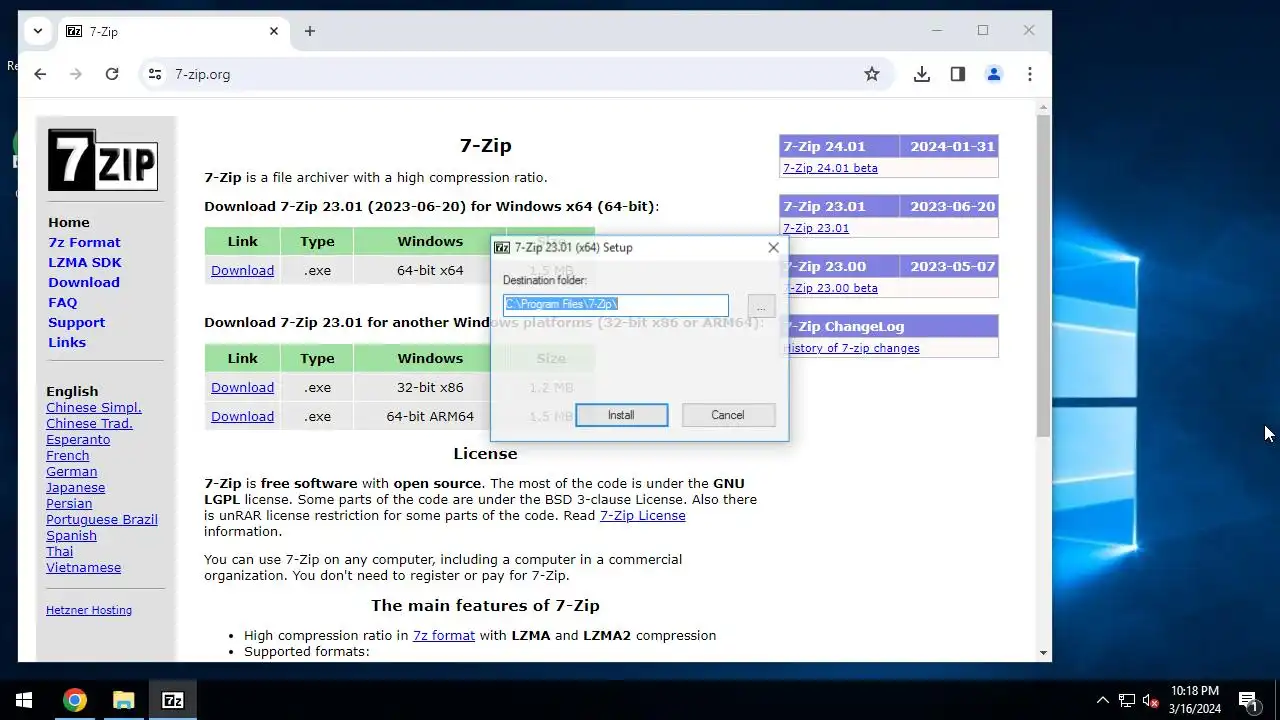Viewport: 1280px width, 720px height.
Task: Click muted volume tray icon
Action: click(1151, 700)
